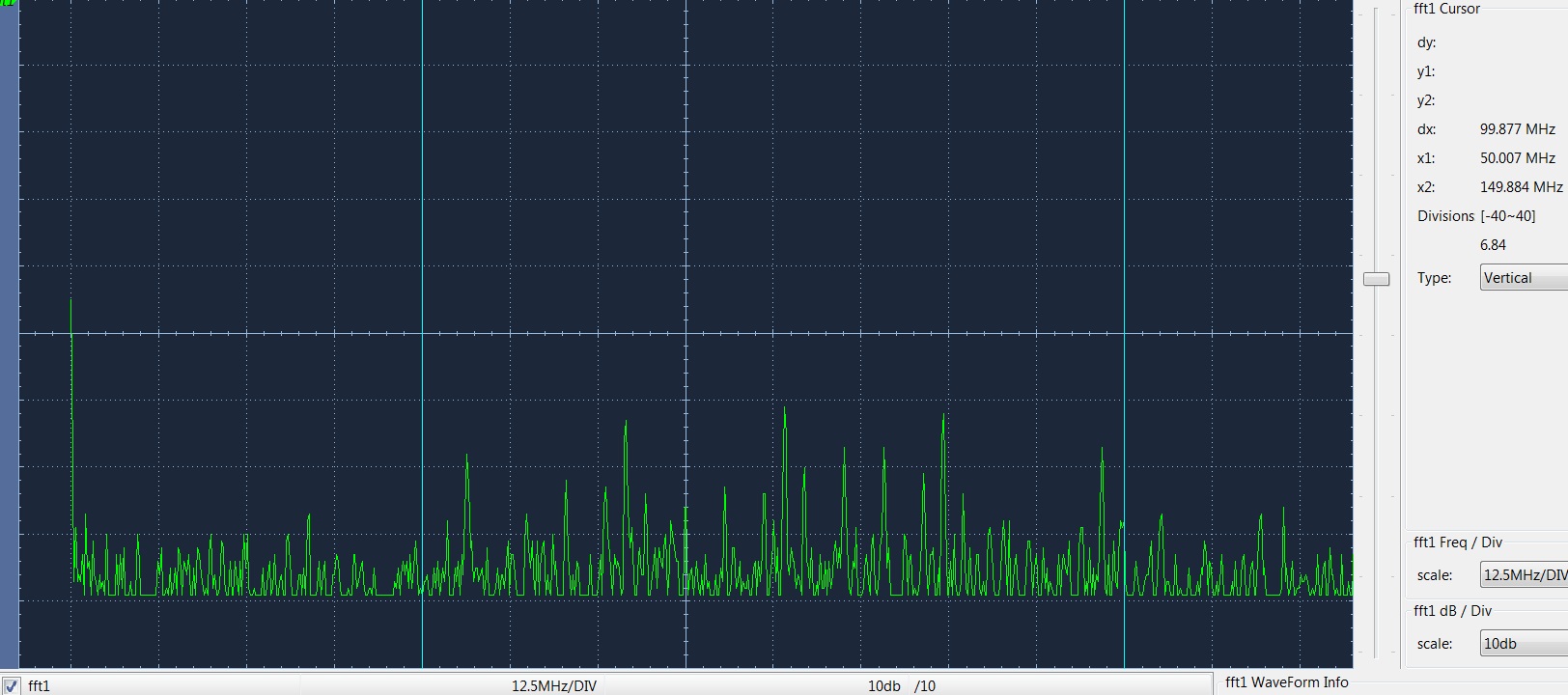The height and width of the screenshot is (695, 1568).
Task: Open the fft1 Freq / Div scale dropdown
Action: point(1524,575)
